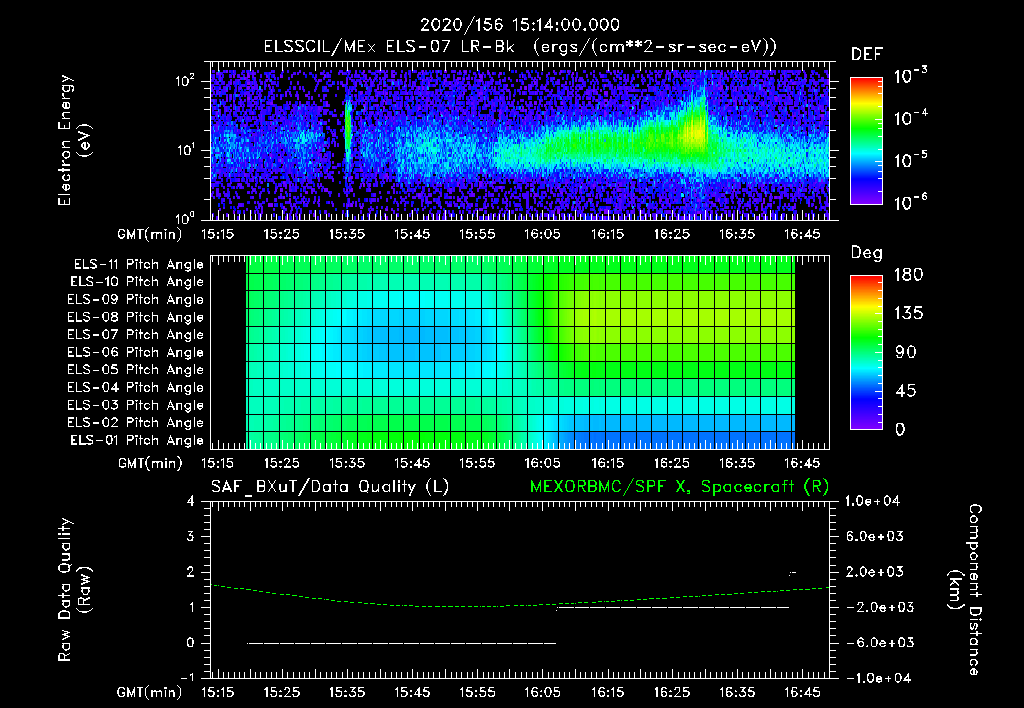Click the 10^-6 tick on DEF color bar

(x=910, y=202)
